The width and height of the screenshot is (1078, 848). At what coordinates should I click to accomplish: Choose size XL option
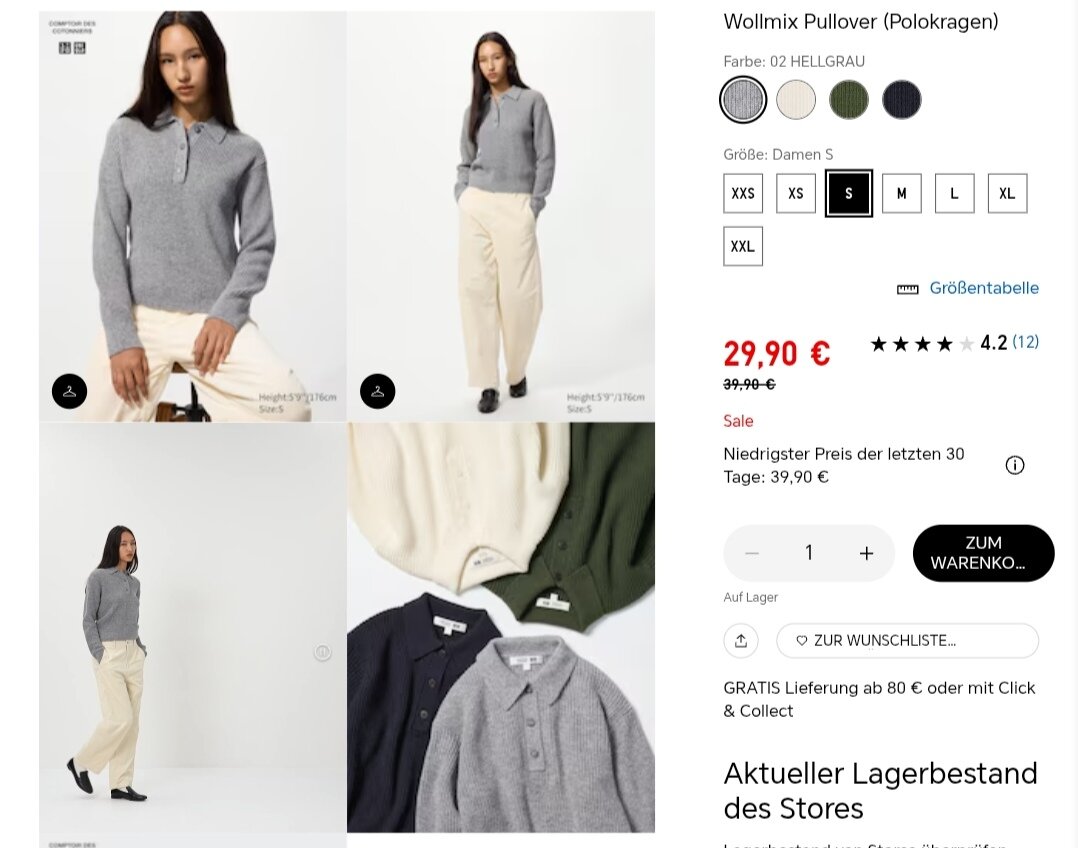coord(1007,193)
